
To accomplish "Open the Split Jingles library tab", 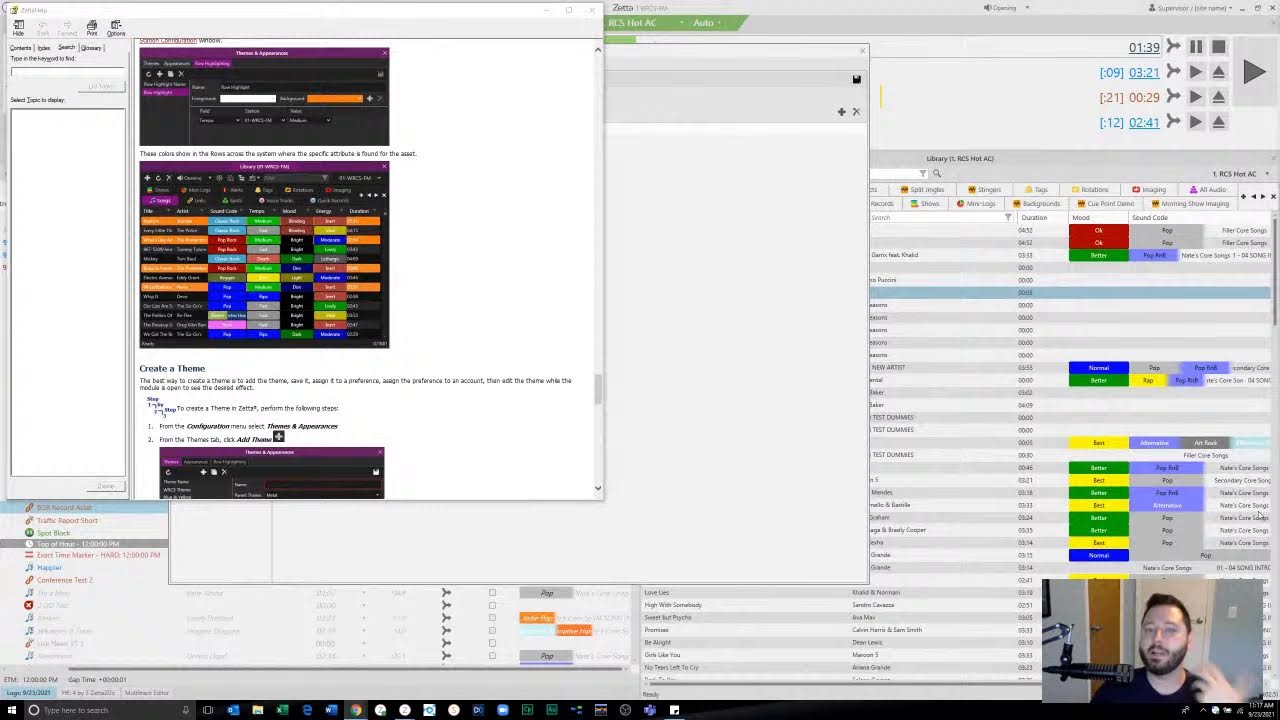I will (x=923, y=190).
